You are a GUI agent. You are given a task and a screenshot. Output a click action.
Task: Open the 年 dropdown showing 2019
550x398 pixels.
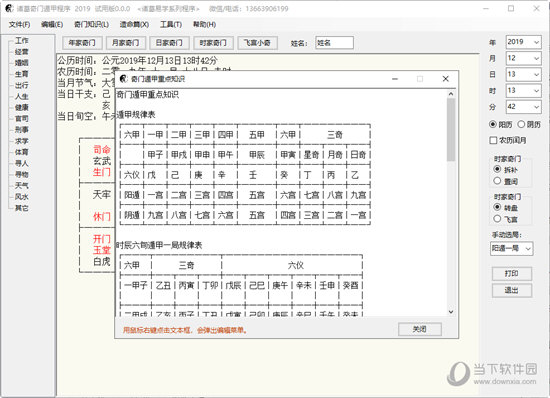point(523,42)
